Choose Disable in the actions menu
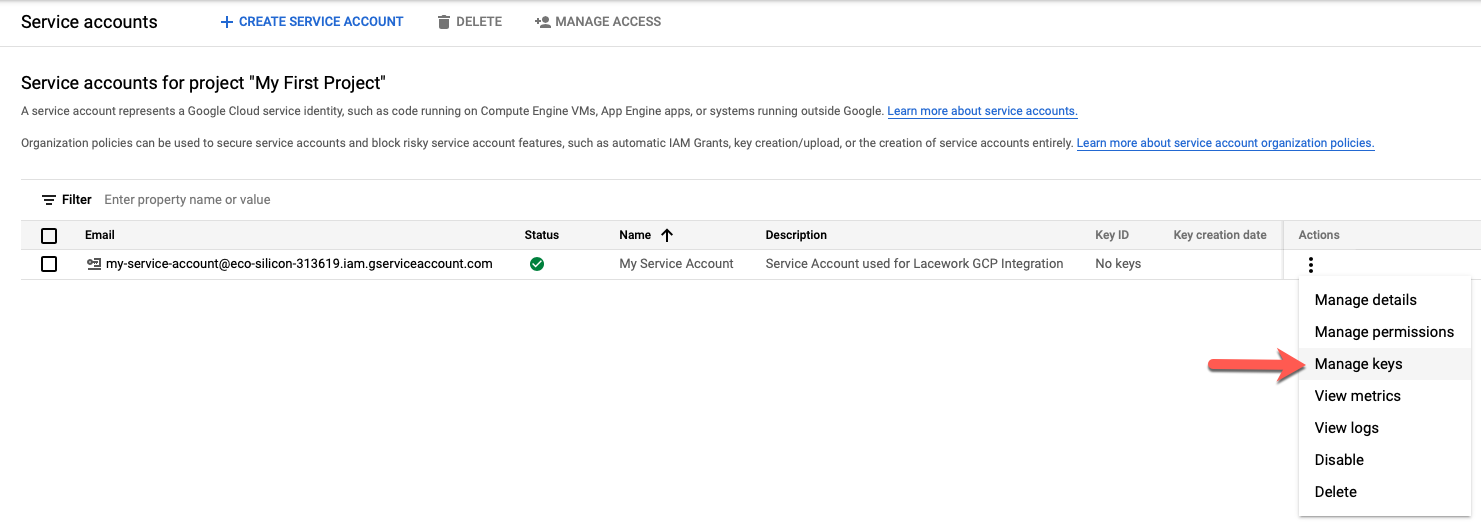The height and width of the screenshot is (525, 1481). pos(1384,460)
